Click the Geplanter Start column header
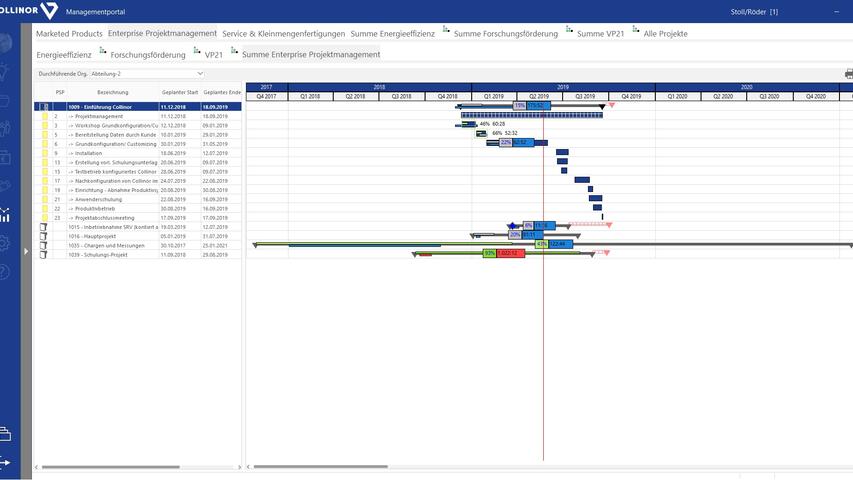The height and width of the screenshot is (480, 853). 179,92
